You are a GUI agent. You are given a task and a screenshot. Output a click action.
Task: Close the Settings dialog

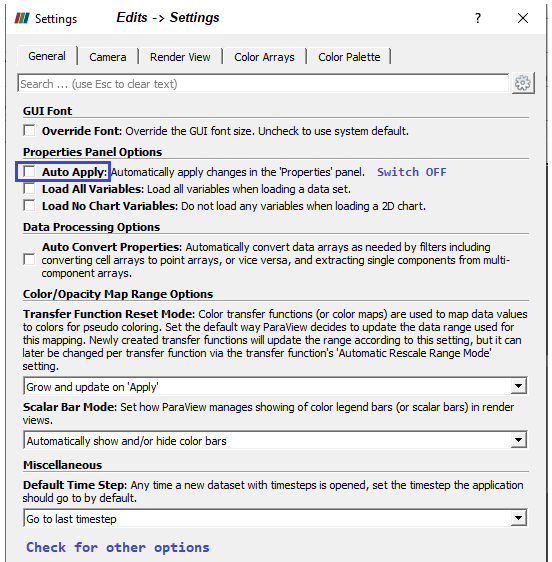point(523,18)
